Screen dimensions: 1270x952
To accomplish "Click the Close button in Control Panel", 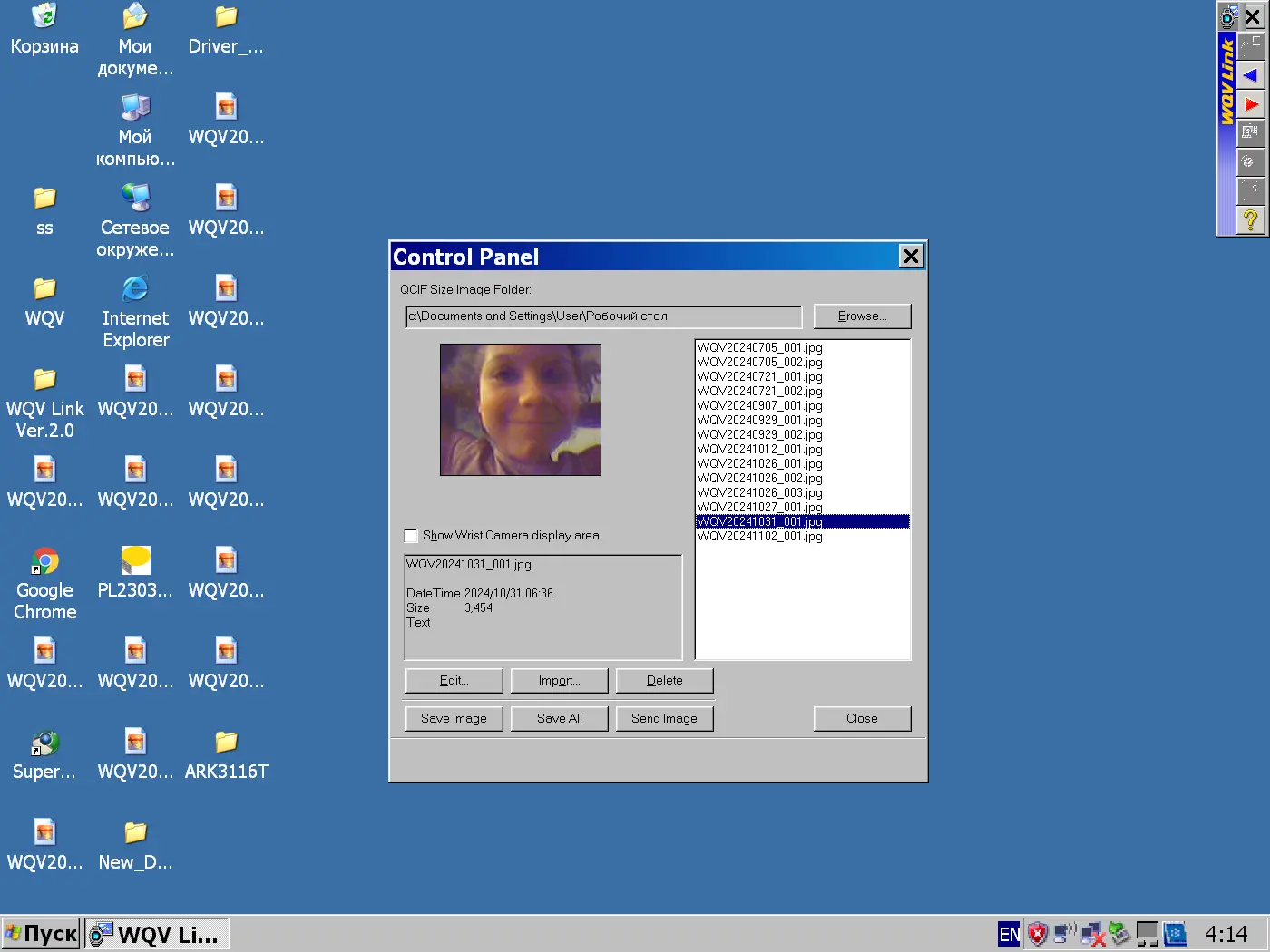I will pyautogui.click(x=862, y=719).
